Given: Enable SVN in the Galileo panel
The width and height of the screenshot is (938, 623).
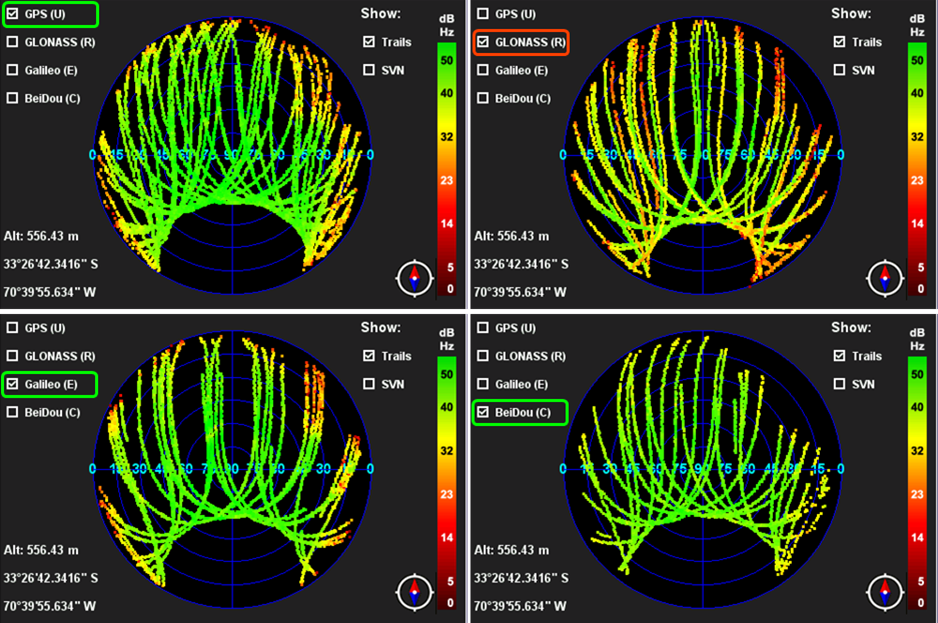Looking at the screenshot, I should click(x=369, y=384).
